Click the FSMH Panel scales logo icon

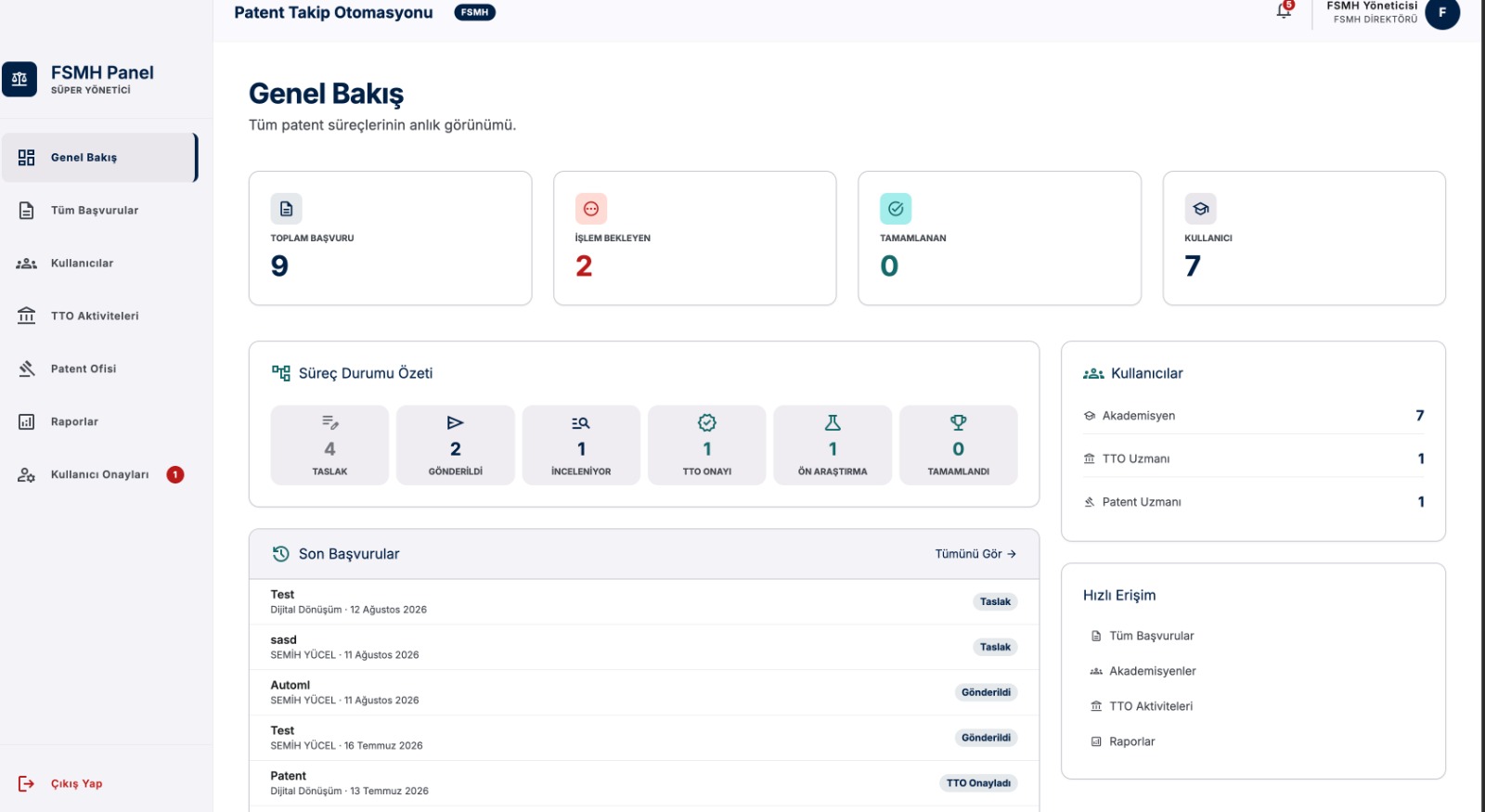(x=19, y=80)
